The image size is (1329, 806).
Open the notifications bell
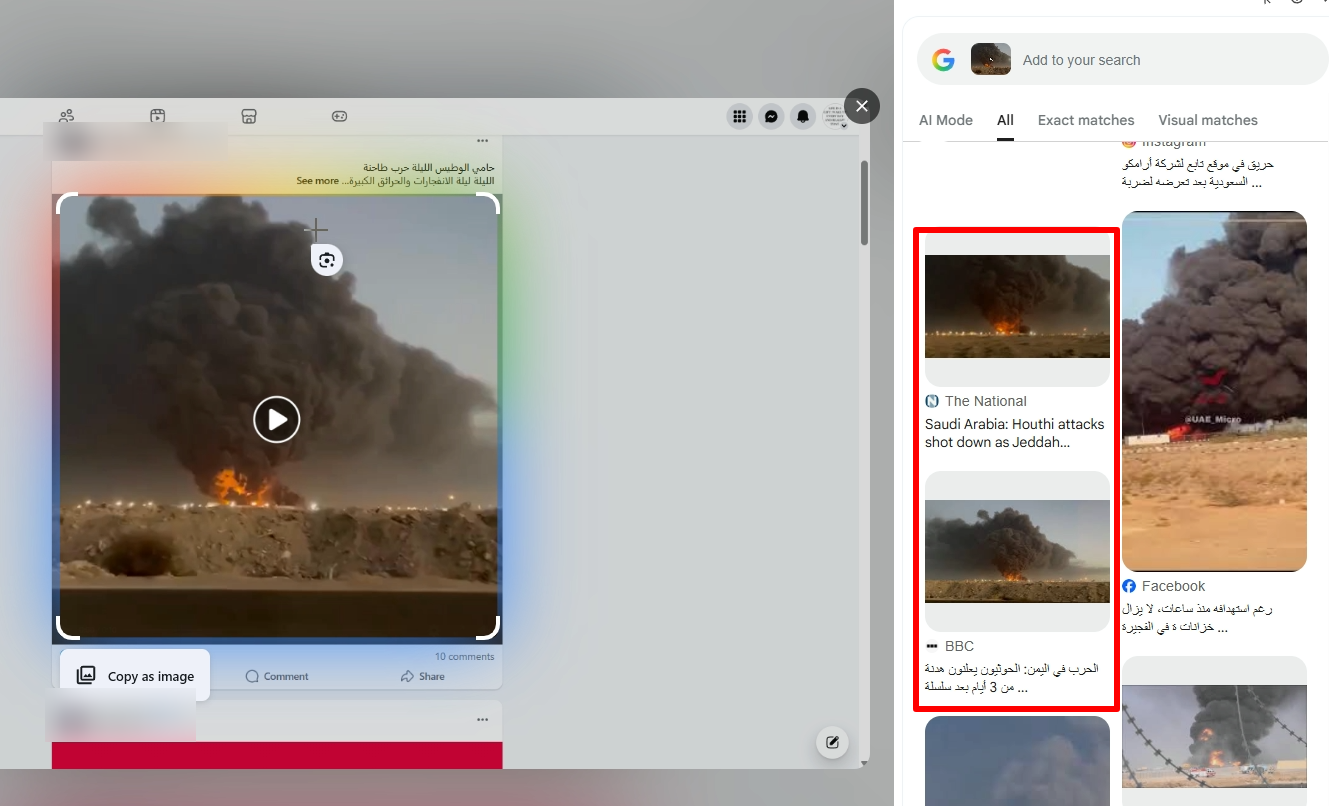click(x=803, y=116)
